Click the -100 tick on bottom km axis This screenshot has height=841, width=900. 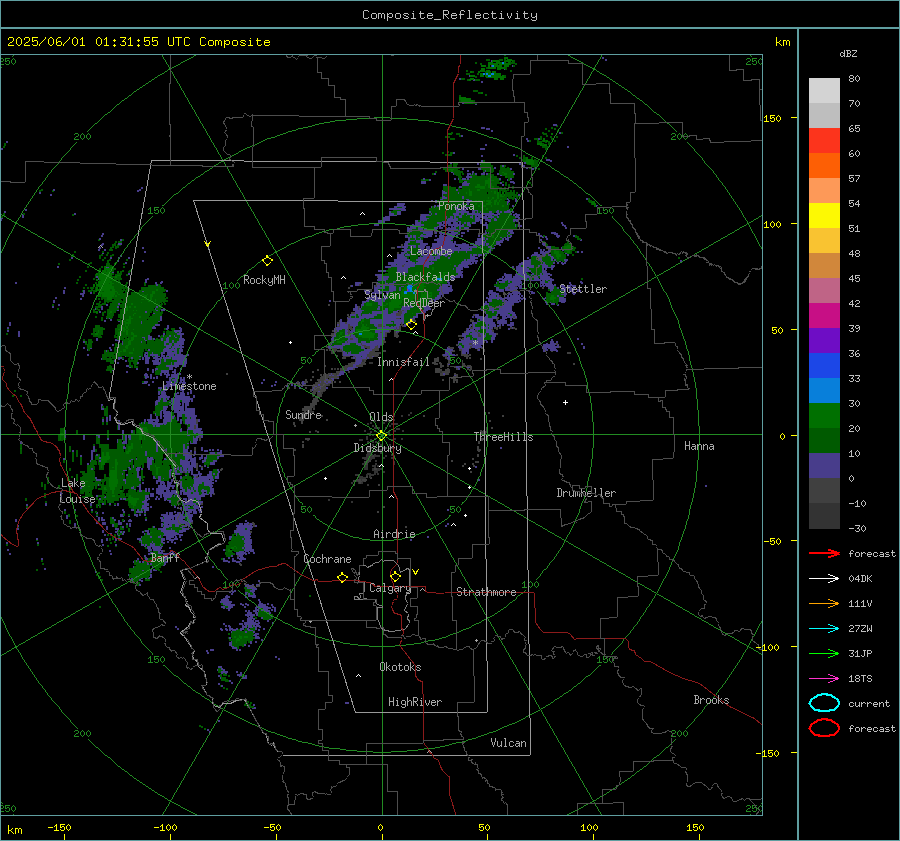point(165,827)
